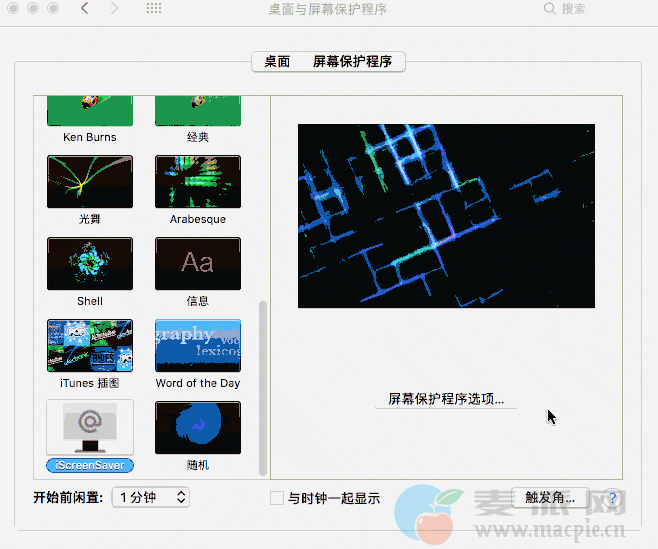Go back with the left arrow
The width and height of the screenshot is (658, 549).
[x=85, y=8]
